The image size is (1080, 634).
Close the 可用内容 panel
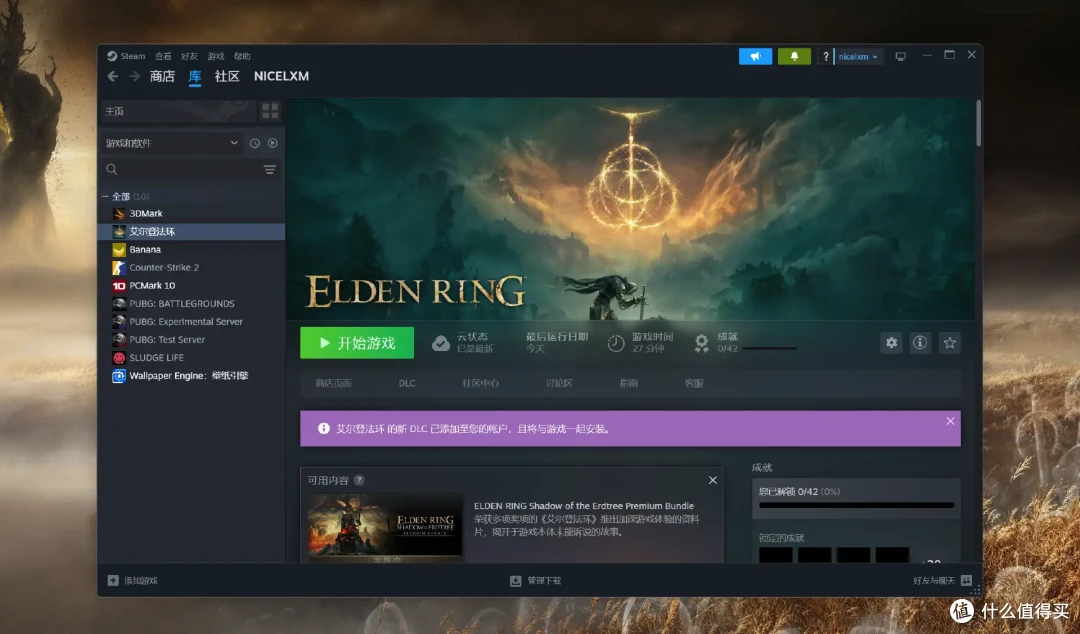713,480
